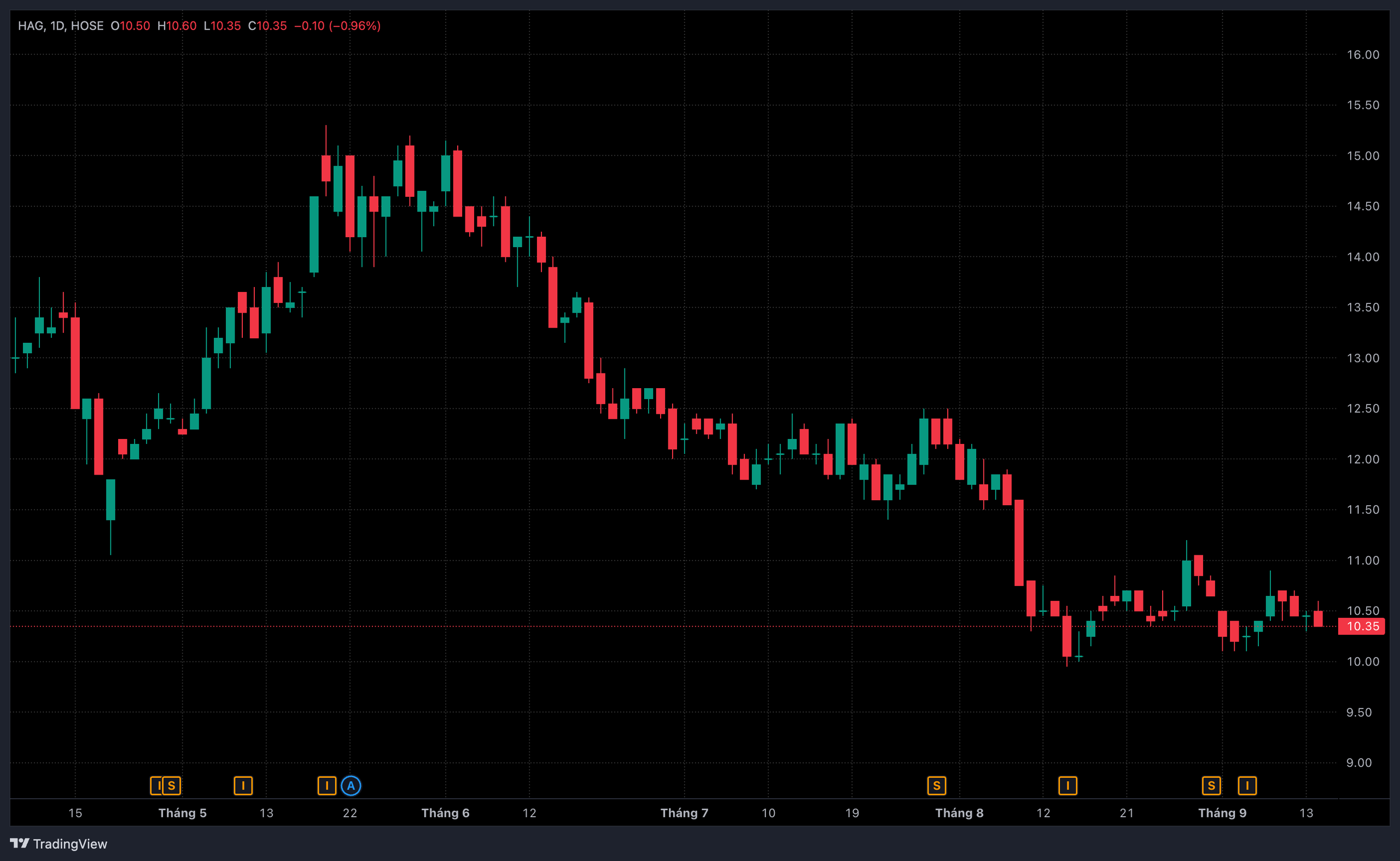Click the date label 22 on time axis

tap(351, 812)
